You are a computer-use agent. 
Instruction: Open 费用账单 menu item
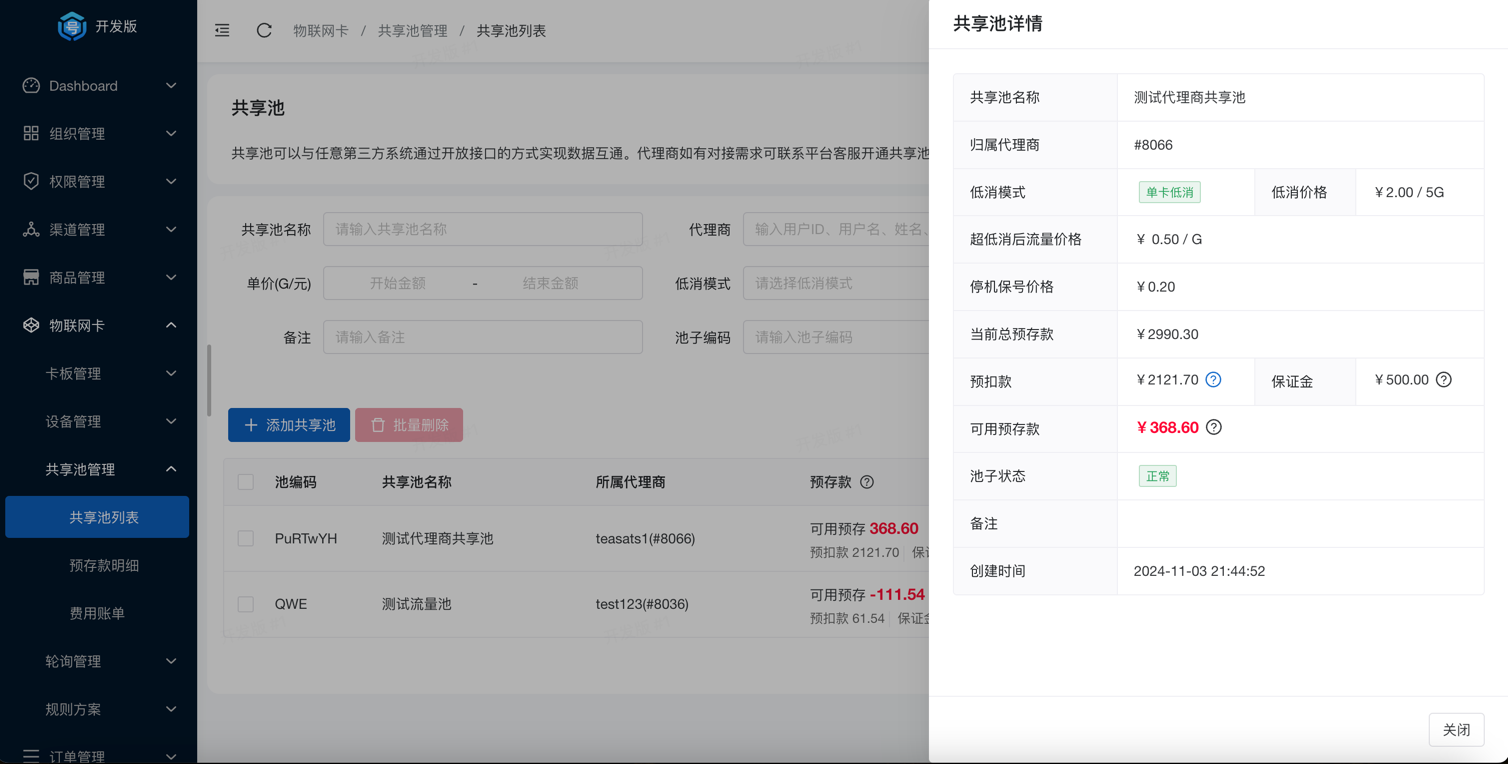point(97,614)
